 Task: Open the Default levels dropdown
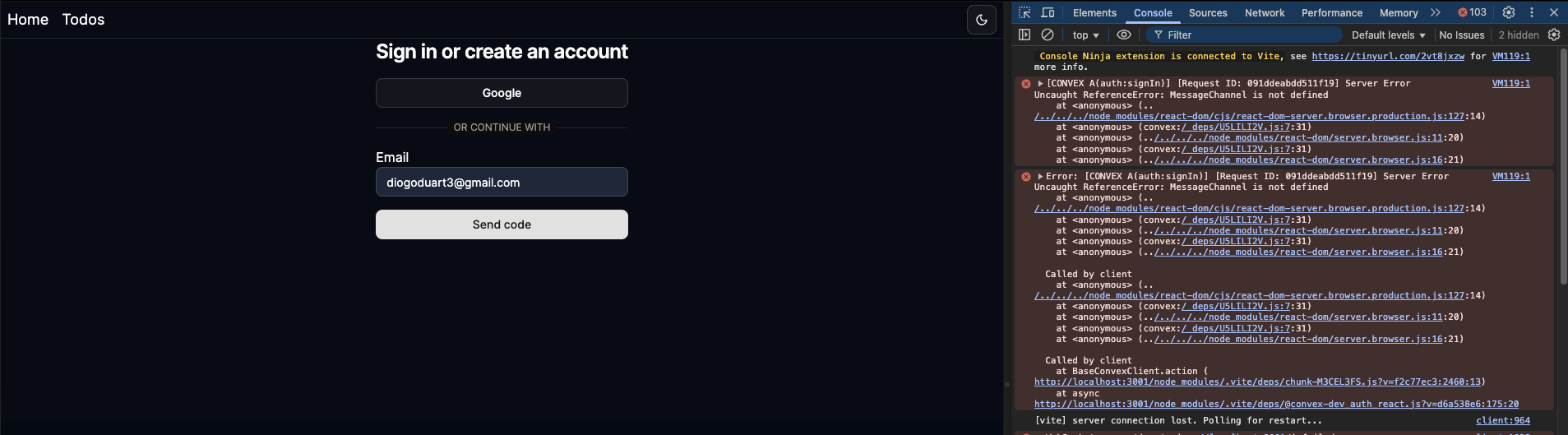(1389, 35)
